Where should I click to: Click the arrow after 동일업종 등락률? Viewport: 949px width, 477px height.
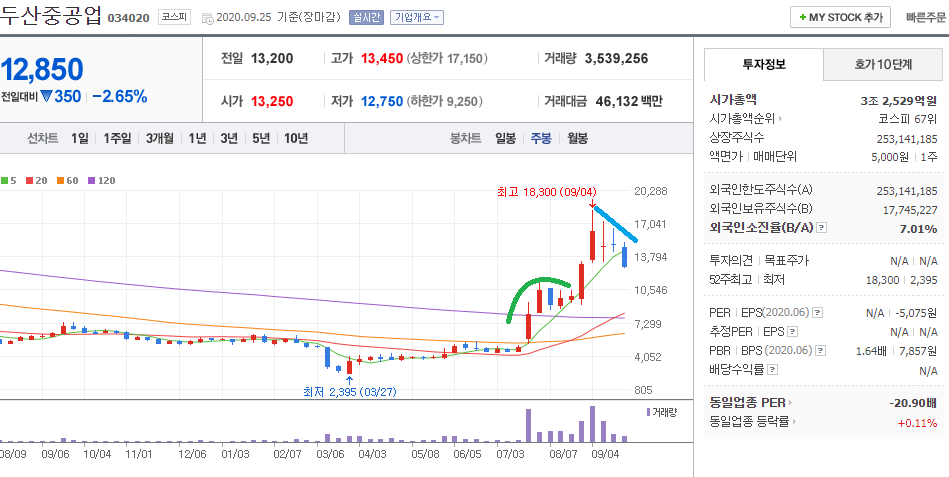pos(794,422)
